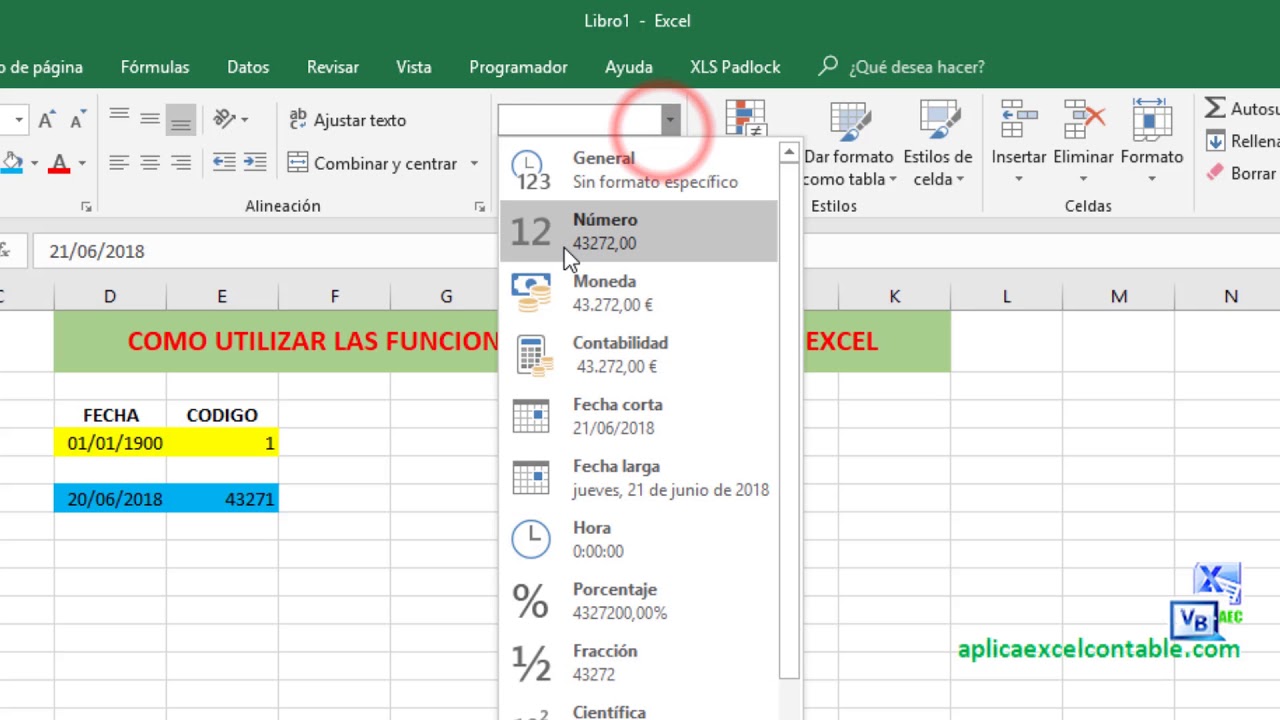Align text to the right

click(181, 162)
